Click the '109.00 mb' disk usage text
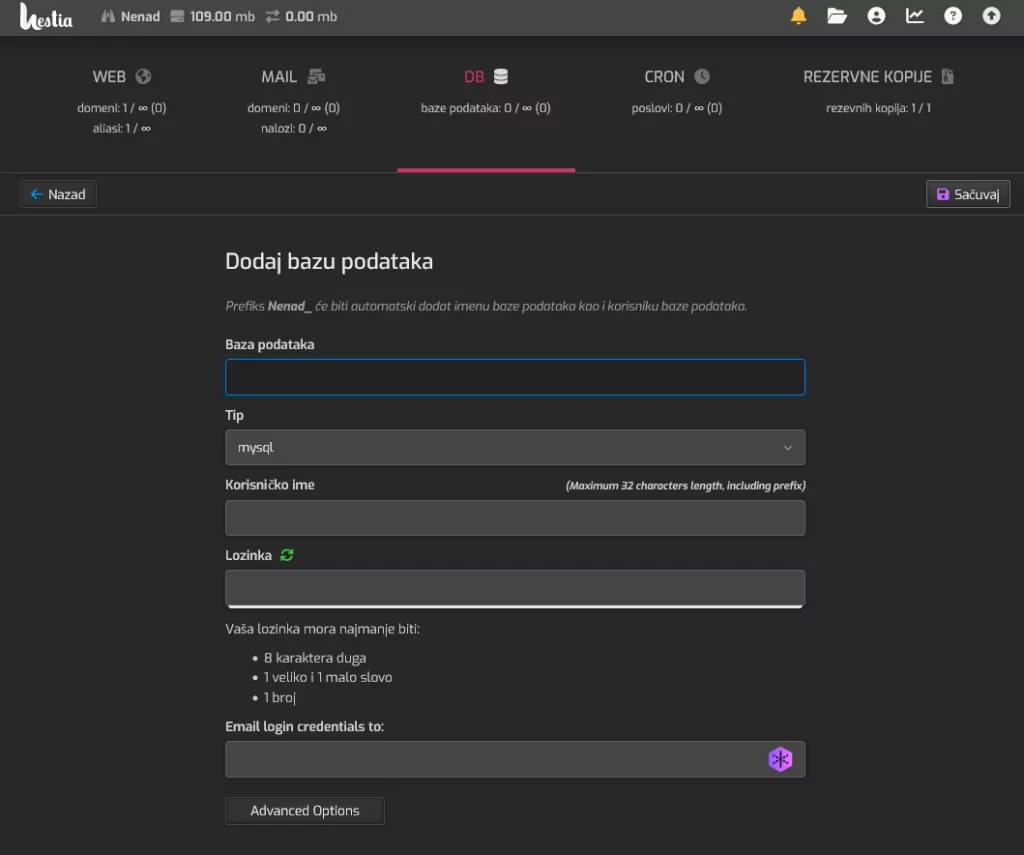 tap(222, 16)
